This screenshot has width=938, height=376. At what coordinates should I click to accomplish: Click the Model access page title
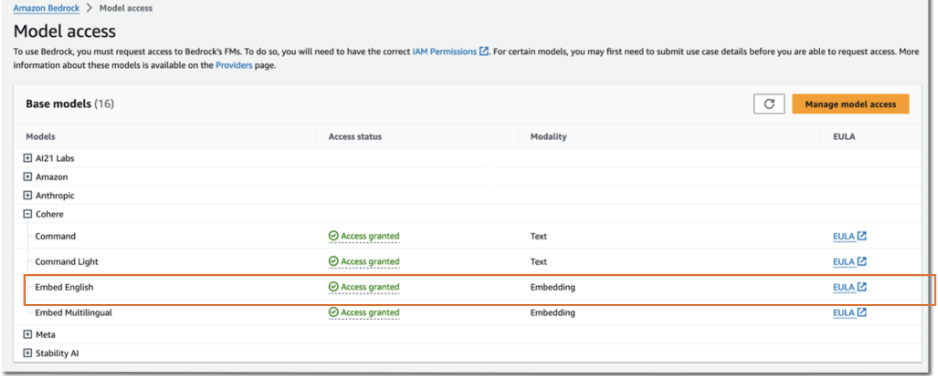[65, 31]
